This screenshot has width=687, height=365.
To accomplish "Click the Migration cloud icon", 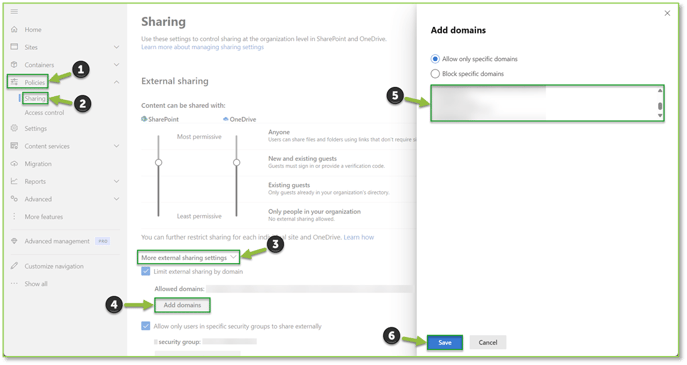I will point(14,163).
